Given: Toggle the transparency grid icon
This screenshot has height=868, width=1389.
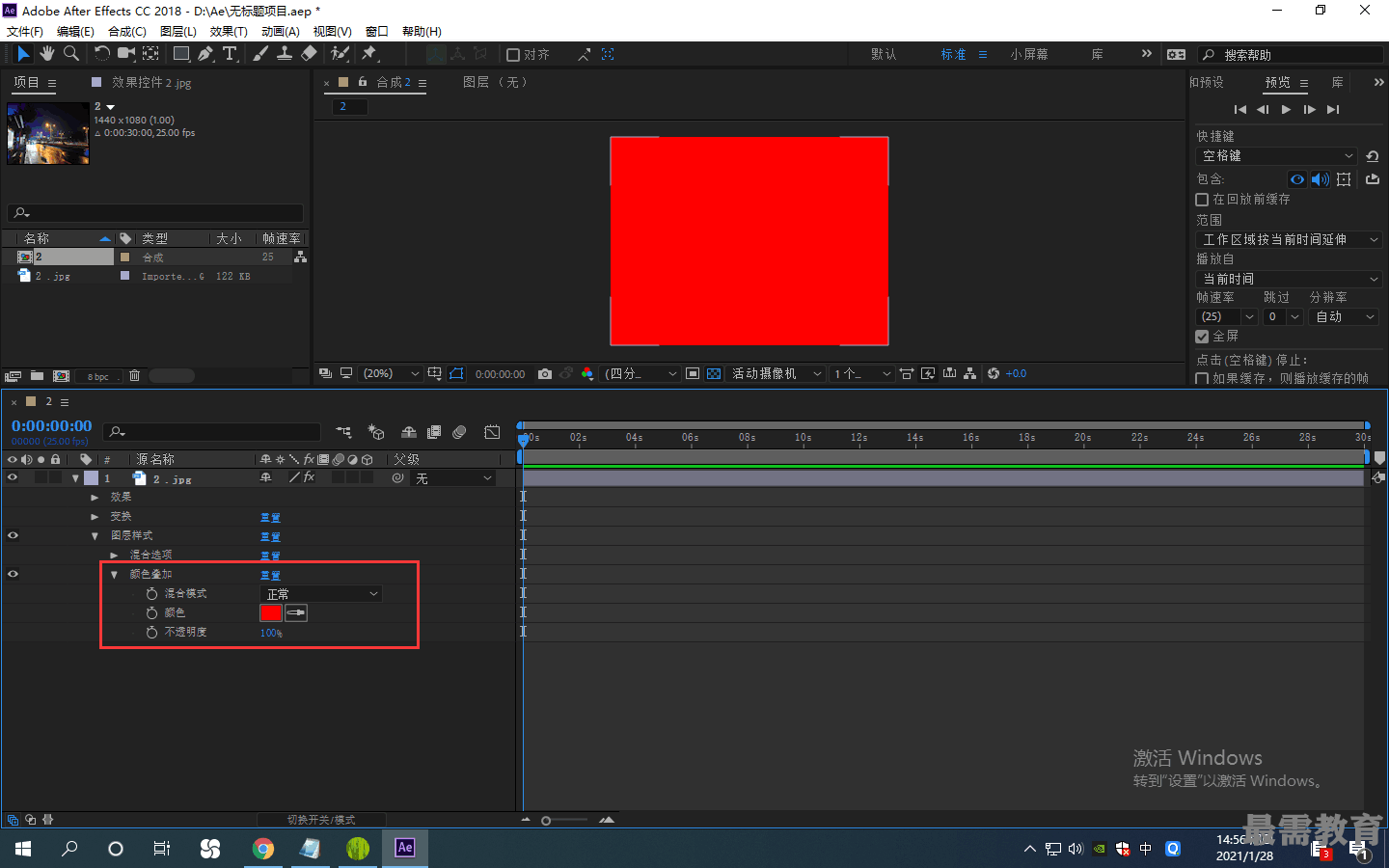Looking at the screenshot, I should click(x=714, y=374).
